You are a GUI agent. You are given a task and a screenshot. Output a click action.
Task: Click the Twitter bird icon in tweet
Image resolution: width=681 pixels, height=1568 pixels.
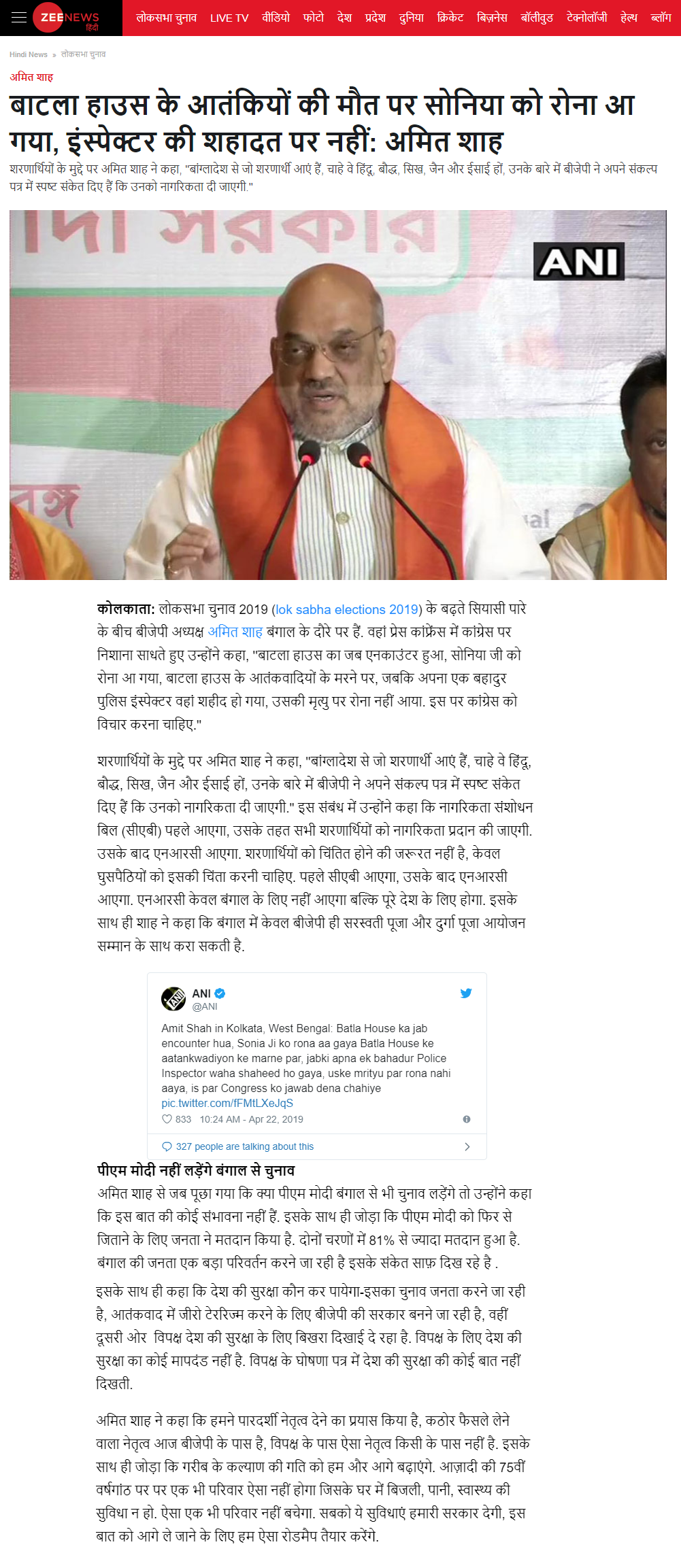click(466, 993)
